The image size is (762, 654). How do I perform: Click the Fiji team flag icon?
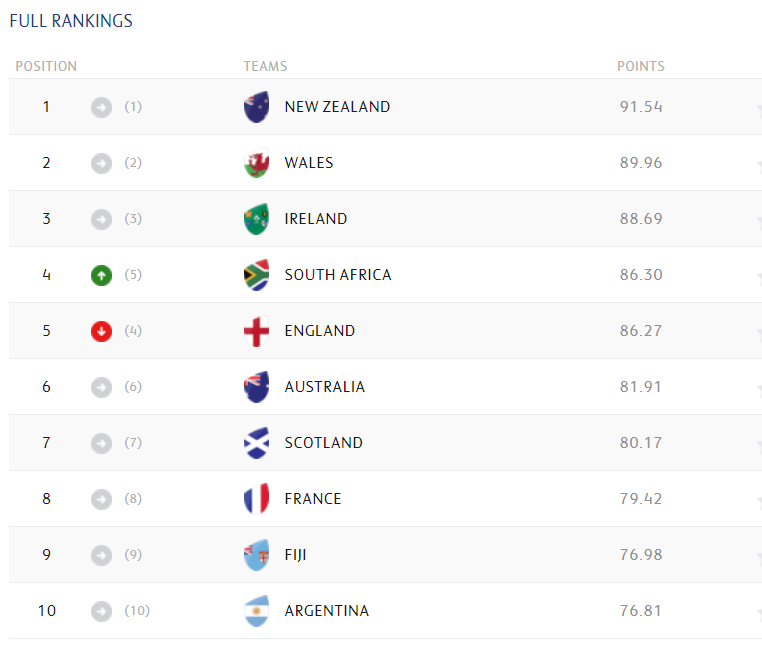pos(257,555)
